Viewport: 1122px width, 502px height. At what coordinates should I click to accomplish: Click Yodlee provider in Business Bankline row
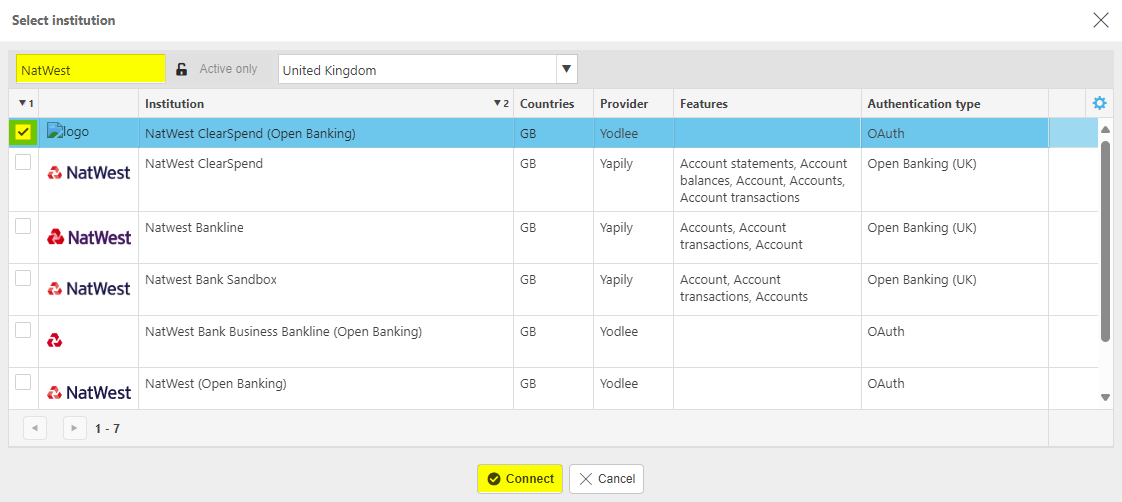click(x=618, y=332)
